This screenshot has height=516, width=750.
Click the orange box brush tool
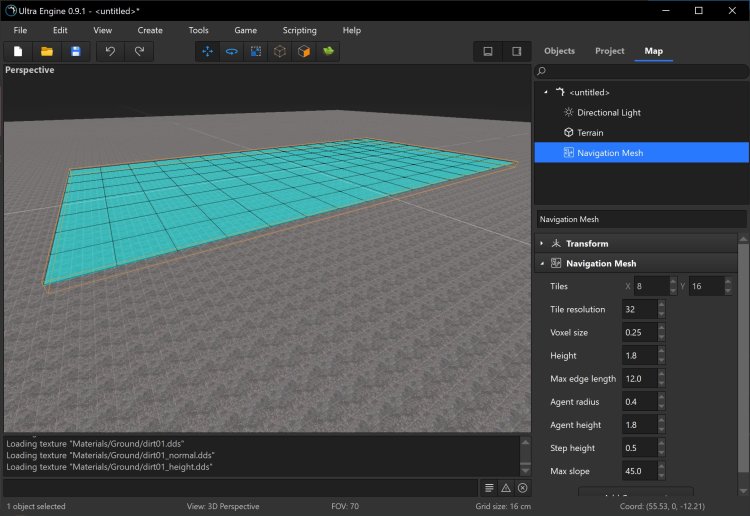(x=302, y=51)
